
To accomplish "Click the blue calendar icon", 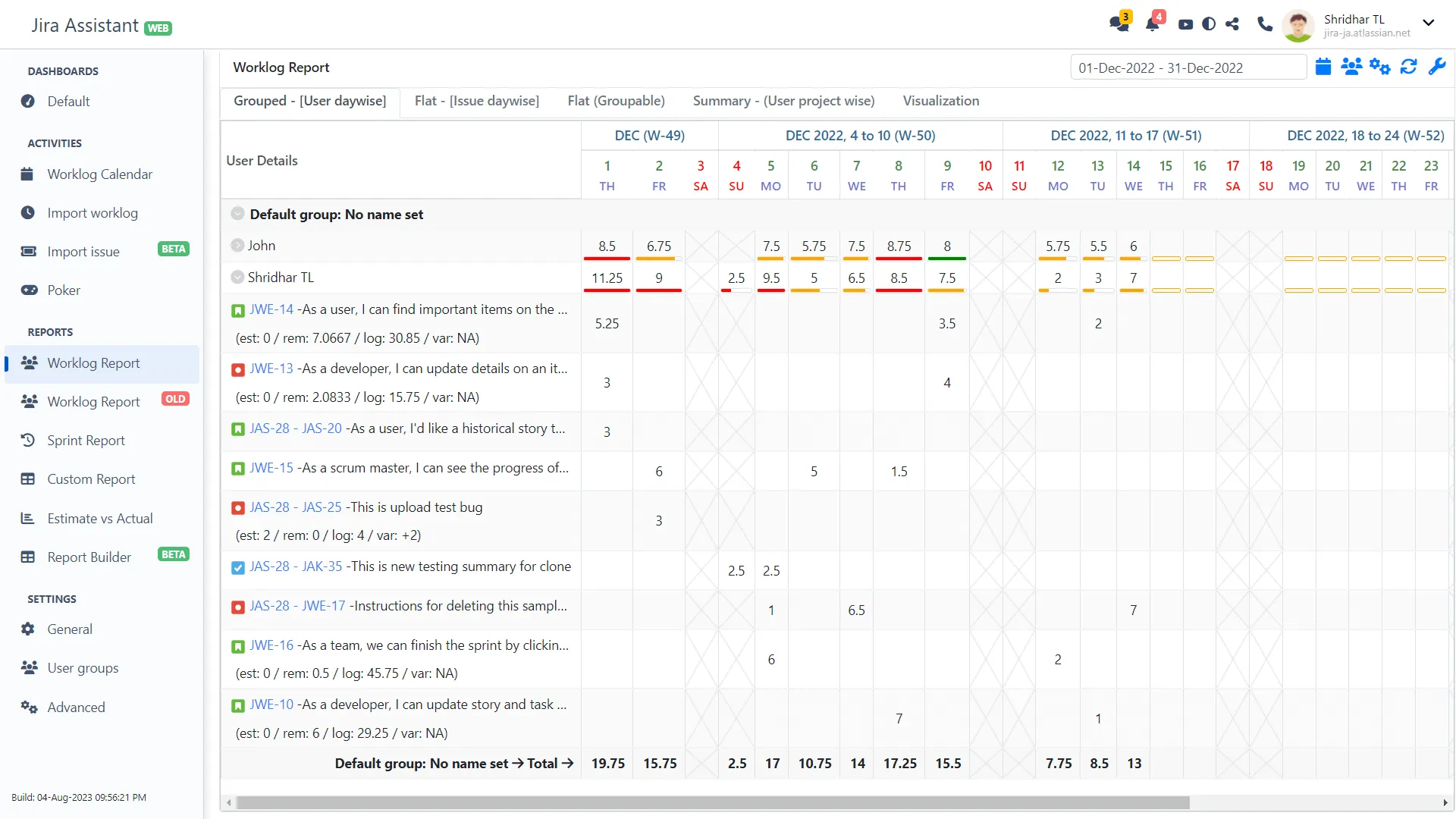I will coord(1323,67).
